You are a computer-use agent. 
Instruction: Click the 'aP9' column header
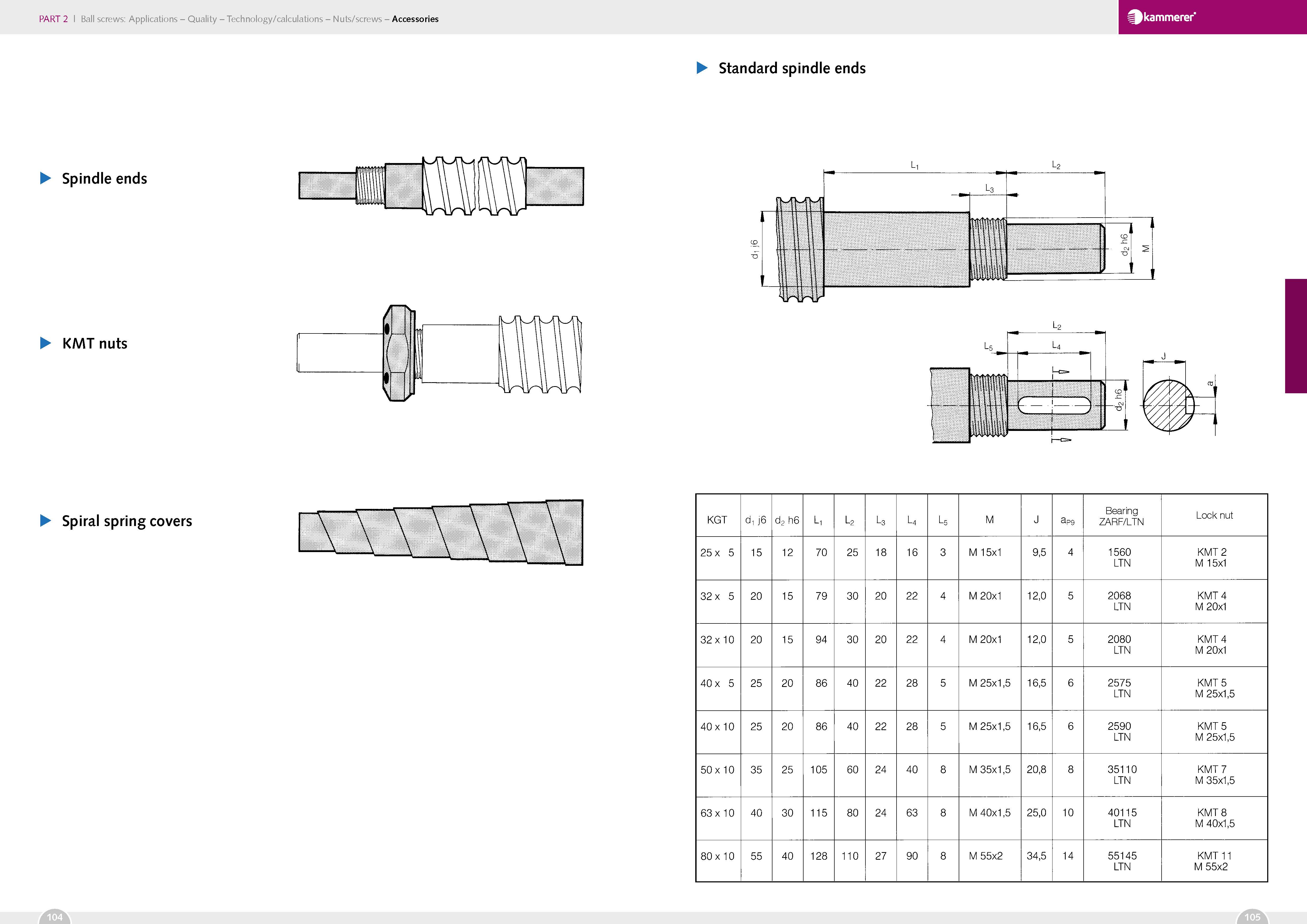(x=1067, y=520)
